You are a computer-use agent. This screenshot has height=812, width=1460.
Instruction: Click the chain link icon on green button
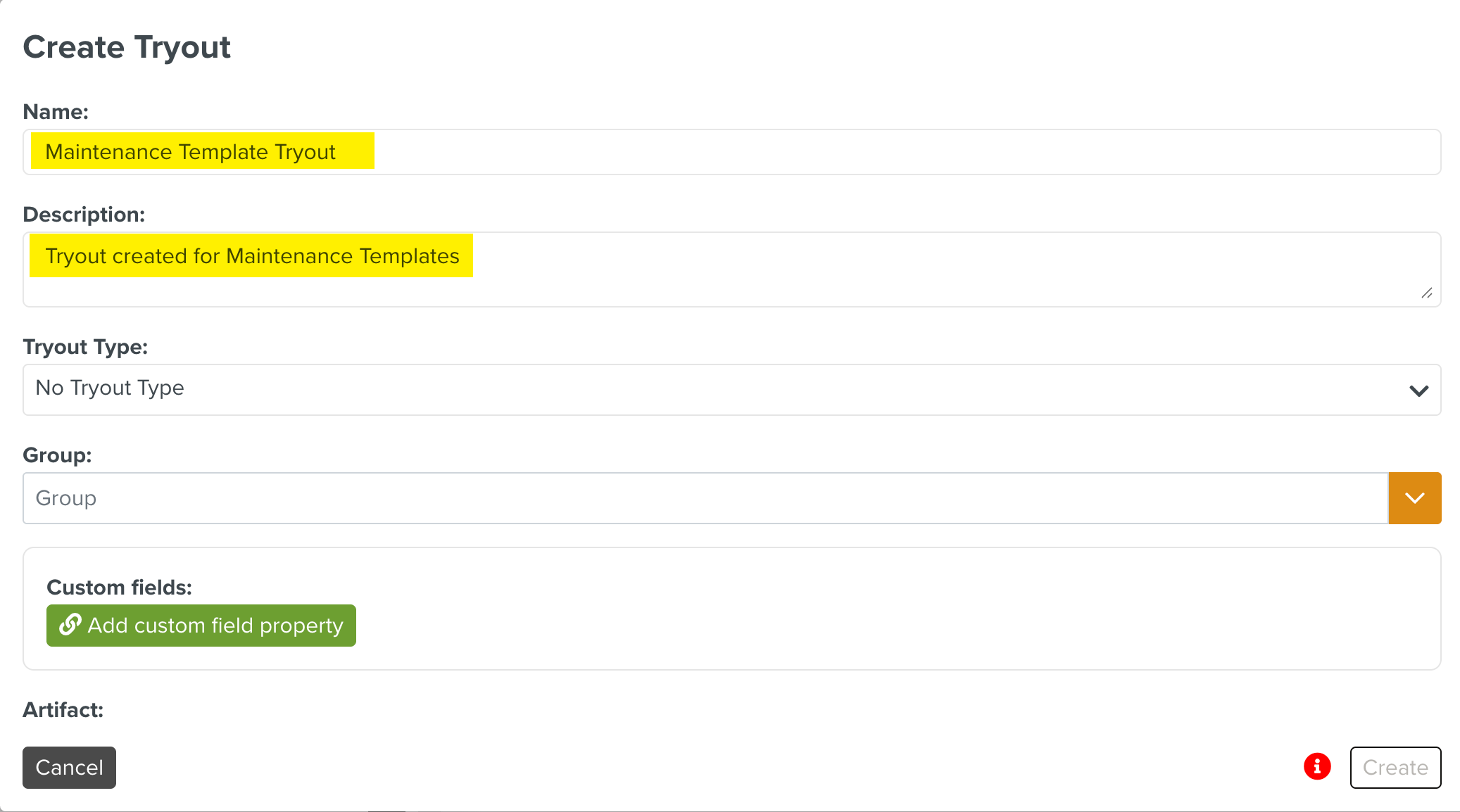coord(70,625)
